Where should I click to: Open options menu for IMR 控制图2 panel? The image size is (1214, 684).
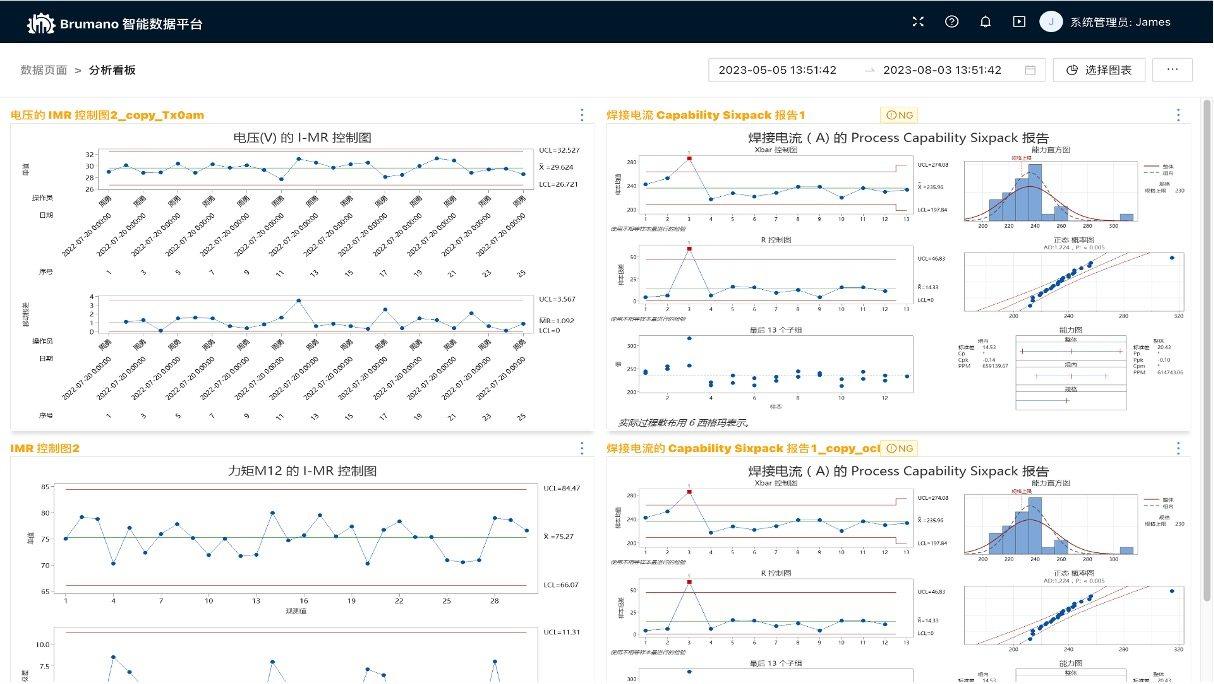click(582, 448)
